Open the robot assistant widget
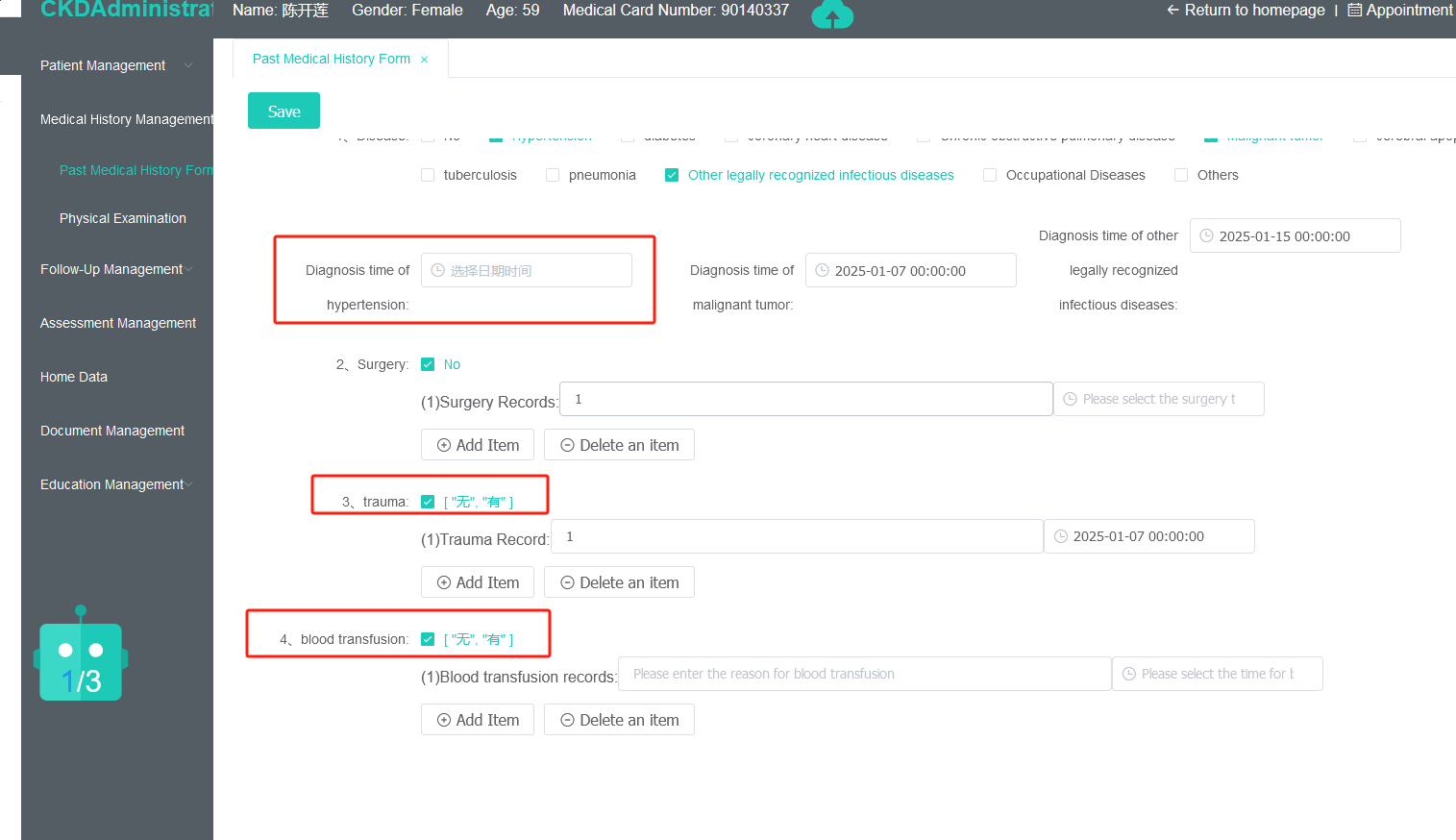 [81, 654]
